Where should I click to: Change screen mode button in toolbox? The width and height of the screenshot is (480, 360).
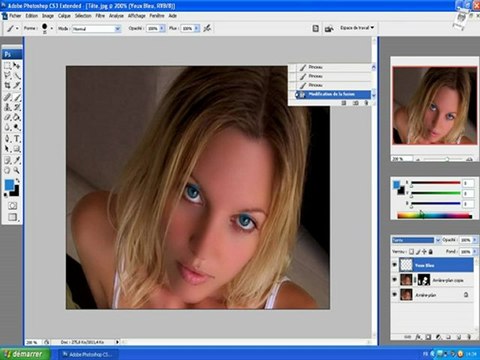click(x=13, y=217)
